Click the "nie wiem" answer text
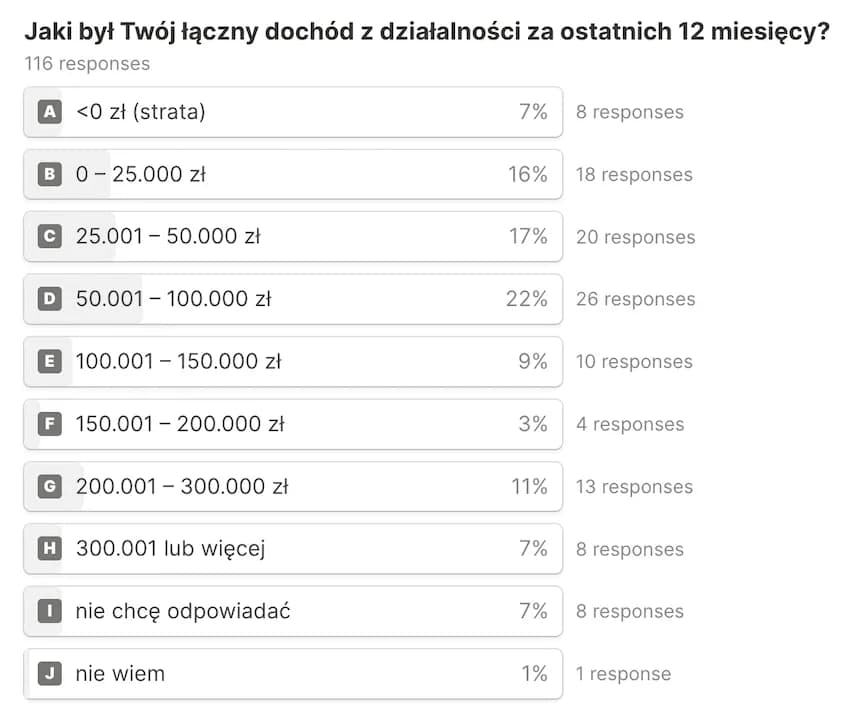 tap(120, 673)
